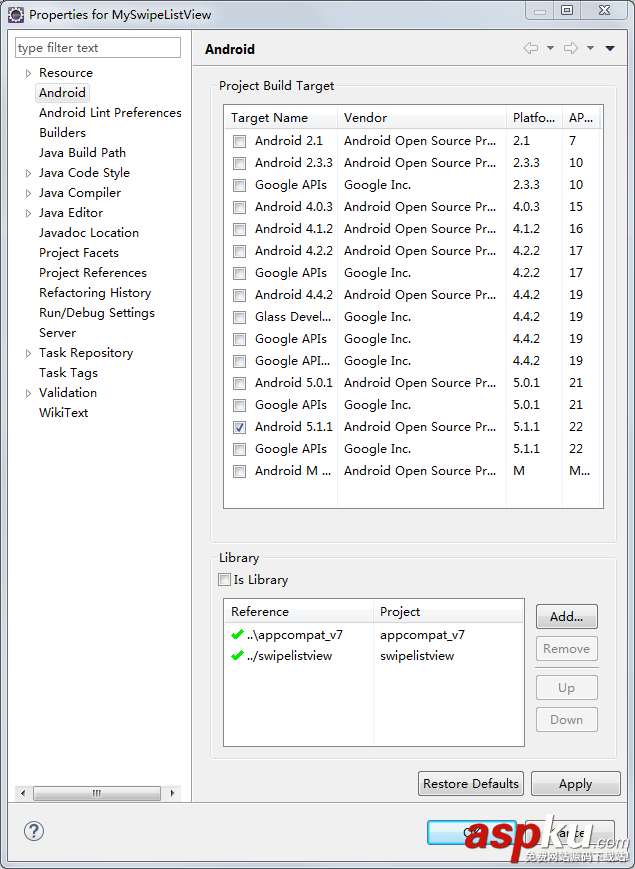635x869 pixels.
Task: Check the Android 2.3.3 target checkbox
Action: [239, 163]
